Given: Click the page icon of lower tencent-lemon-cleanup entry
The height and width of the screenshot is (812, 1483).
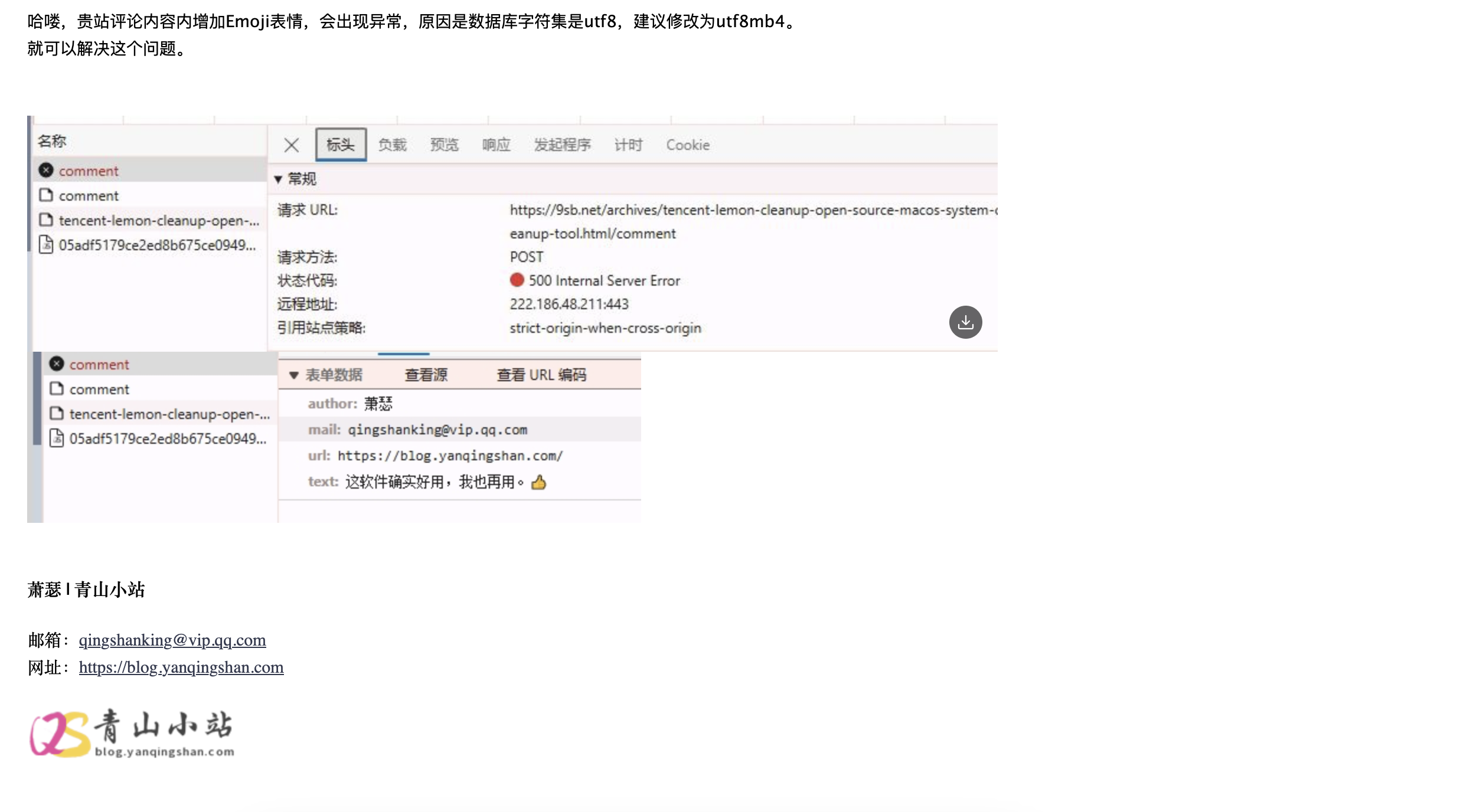Looking at the screenshot, I should pyautogui.click(x=57, y=414).
